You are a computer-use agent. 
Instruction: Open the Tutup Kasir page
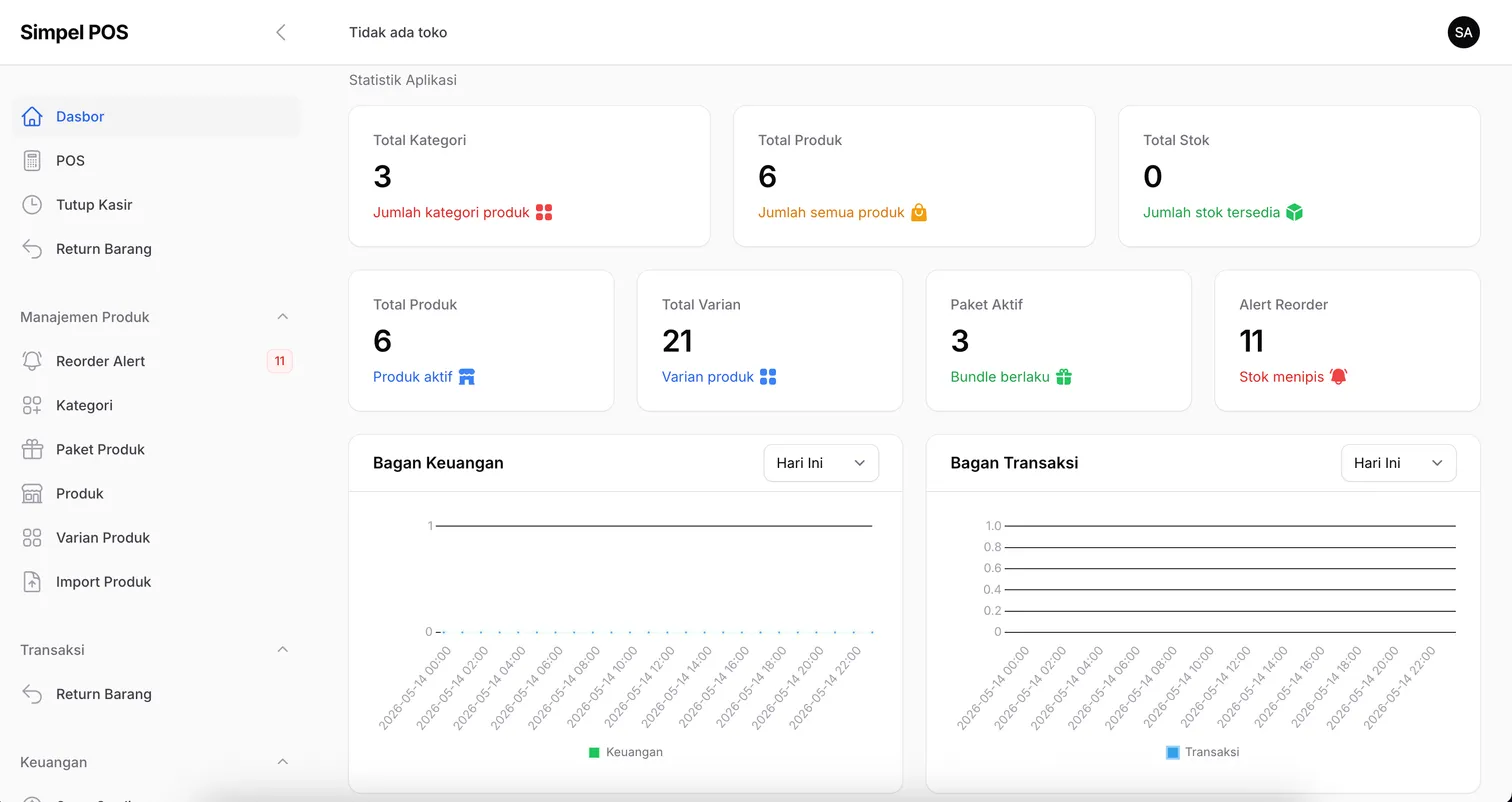156,205
